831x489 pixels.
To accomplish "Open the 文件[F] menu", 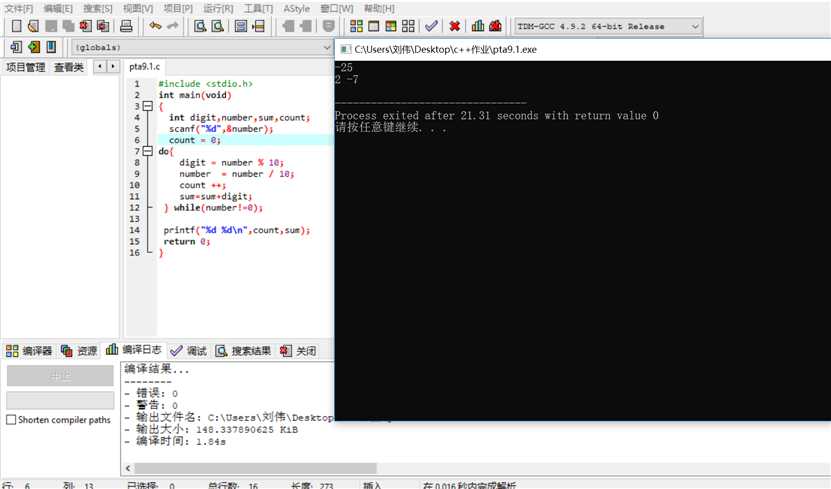I will tap(19, 8).
